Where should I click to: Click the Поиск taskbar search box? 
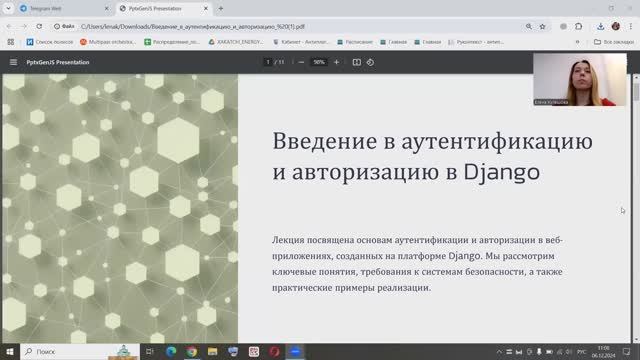pos(80,351)
